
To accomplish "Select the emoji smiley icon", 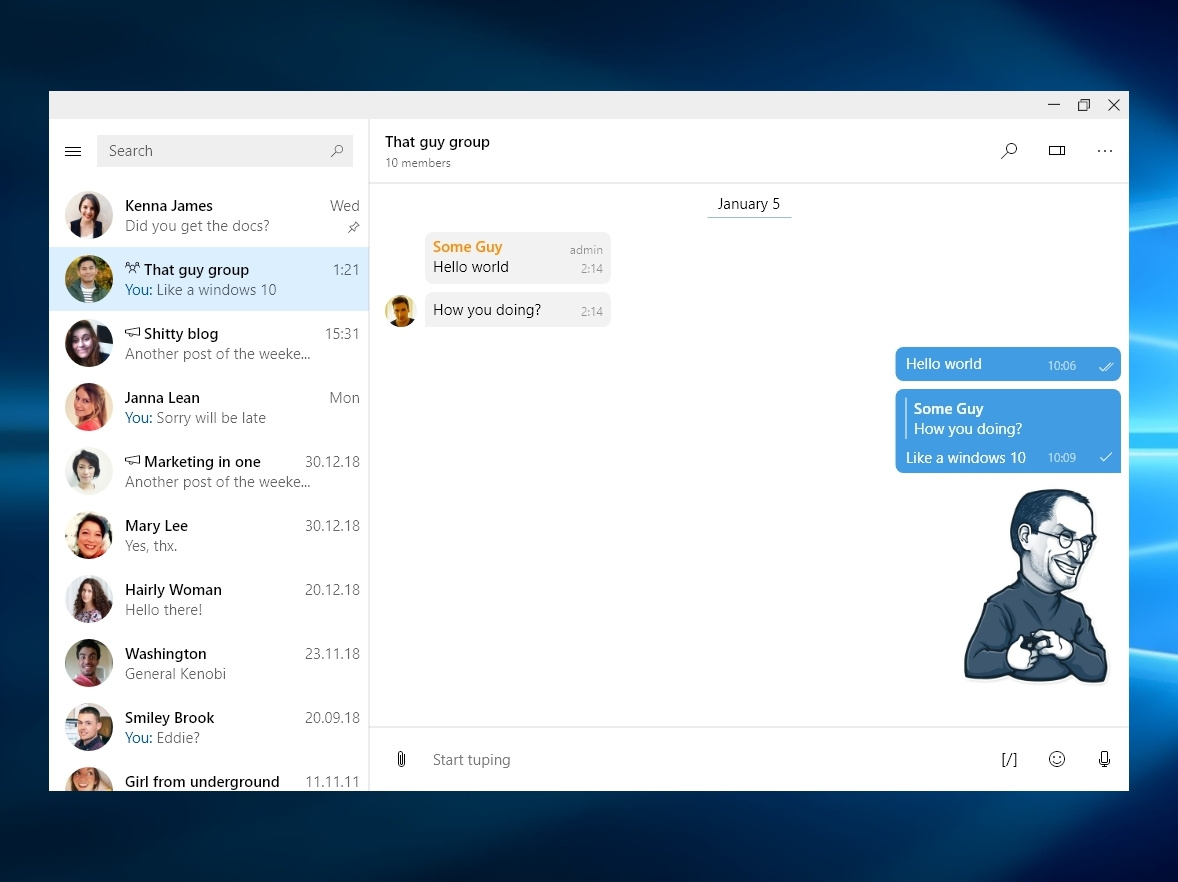I will click(x=1057, y=759).
